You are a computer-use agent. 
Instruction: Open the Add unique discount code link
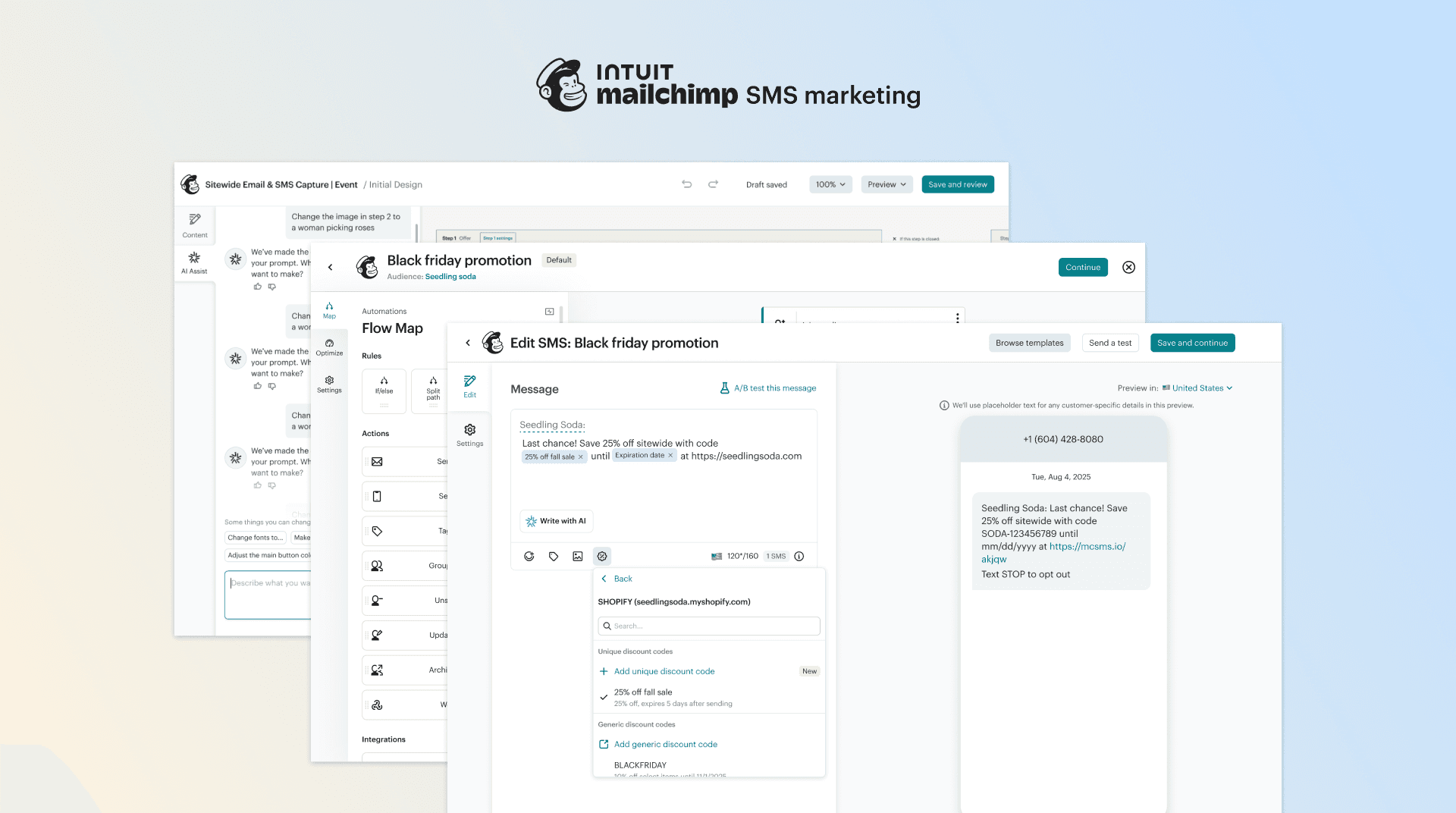pyautogui.click(x=664, y=671)
